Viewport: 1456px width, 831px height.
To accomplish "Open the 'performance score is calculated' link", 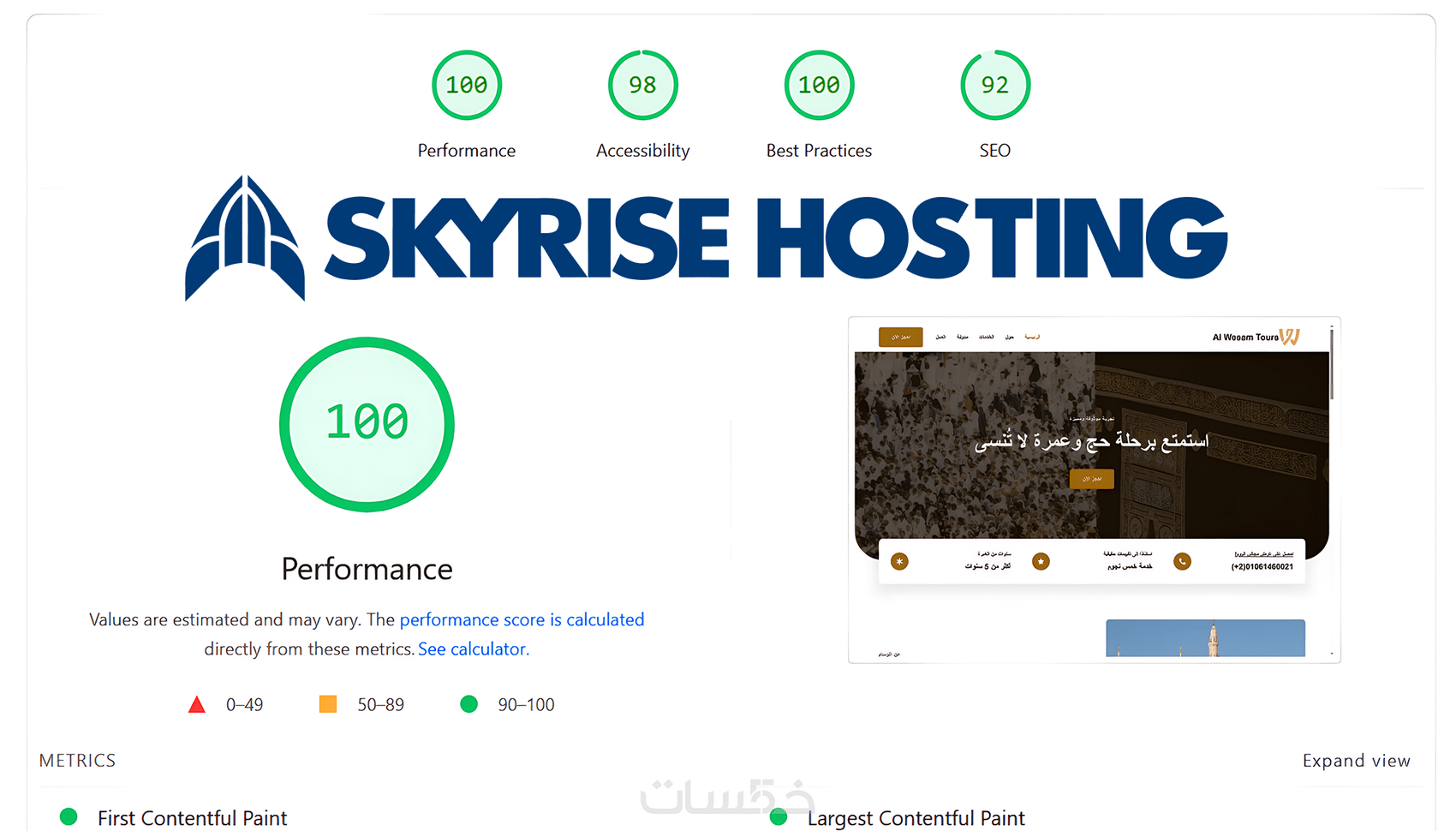I will [x=522, y=619].
